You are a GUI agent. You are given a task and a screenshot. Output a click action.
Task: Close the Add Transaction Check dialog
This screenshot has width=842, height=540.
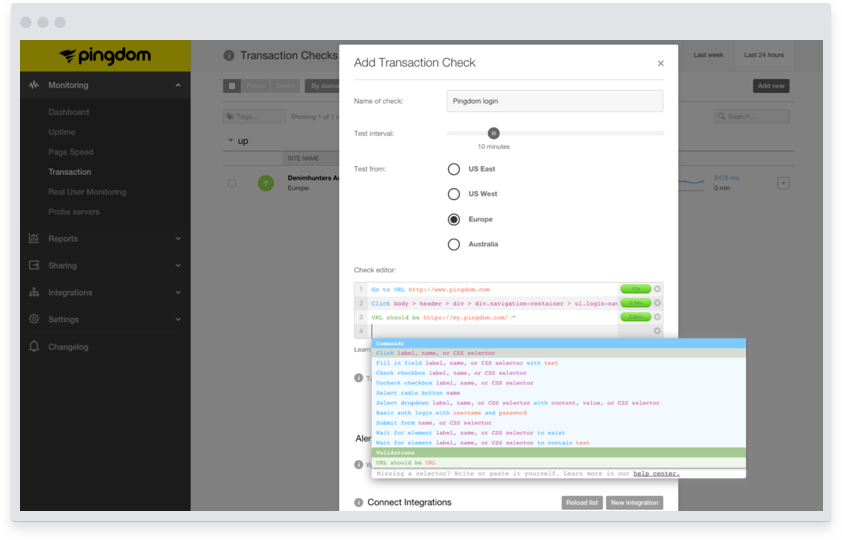click(x=660, y=63)
